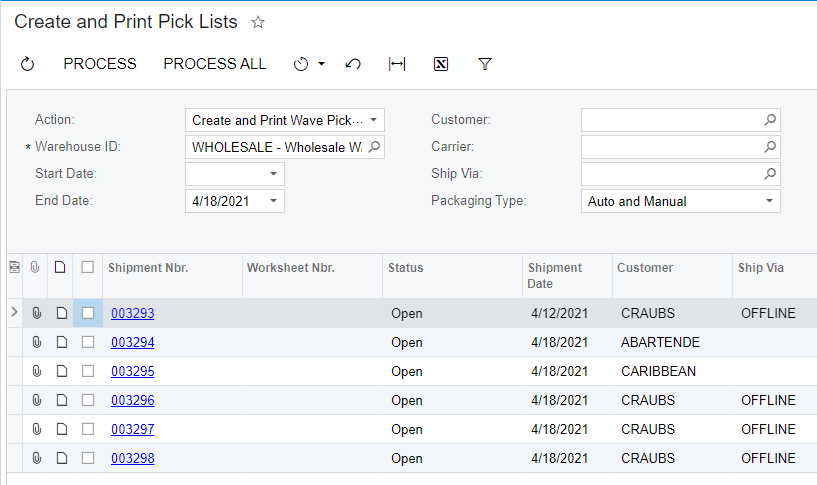
Task: Open the End Date calendar dropdown
Action: [x=273, y=201]
